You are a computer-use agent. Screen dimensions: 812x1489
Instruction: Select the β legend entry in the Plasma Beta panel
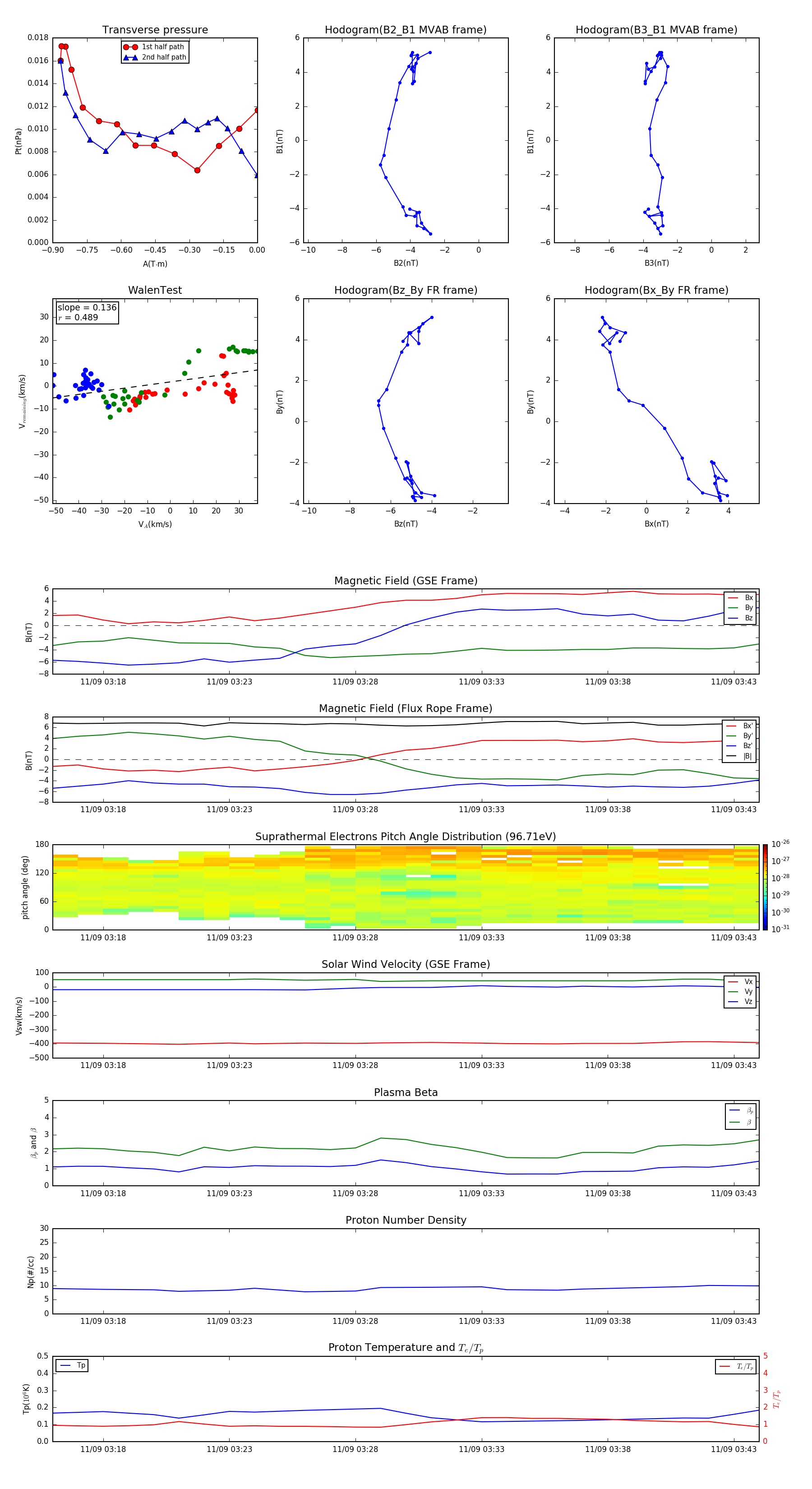741,1122
